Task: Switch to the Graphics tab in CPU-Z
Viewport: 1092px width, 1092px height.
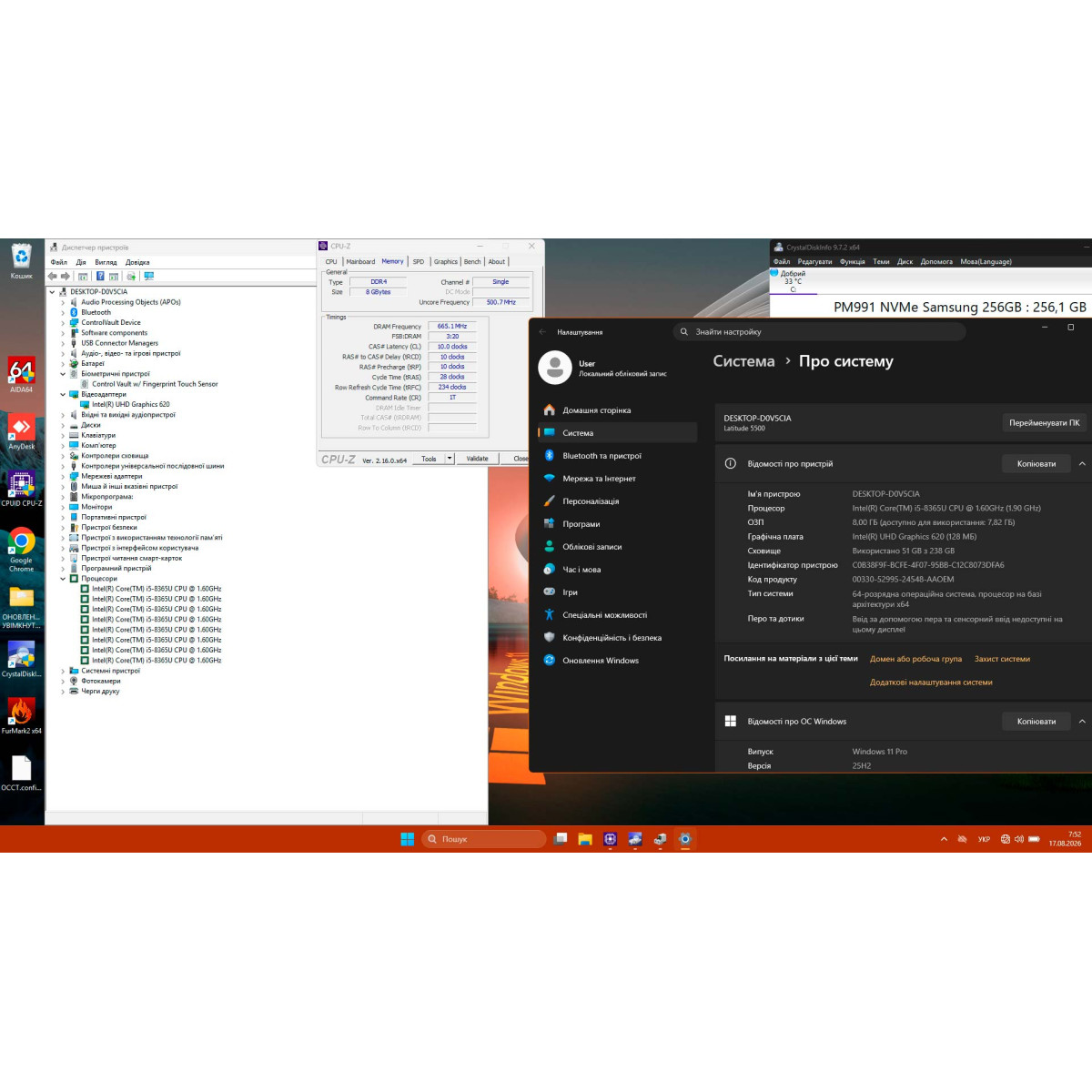Action: (x=446, y=261)
